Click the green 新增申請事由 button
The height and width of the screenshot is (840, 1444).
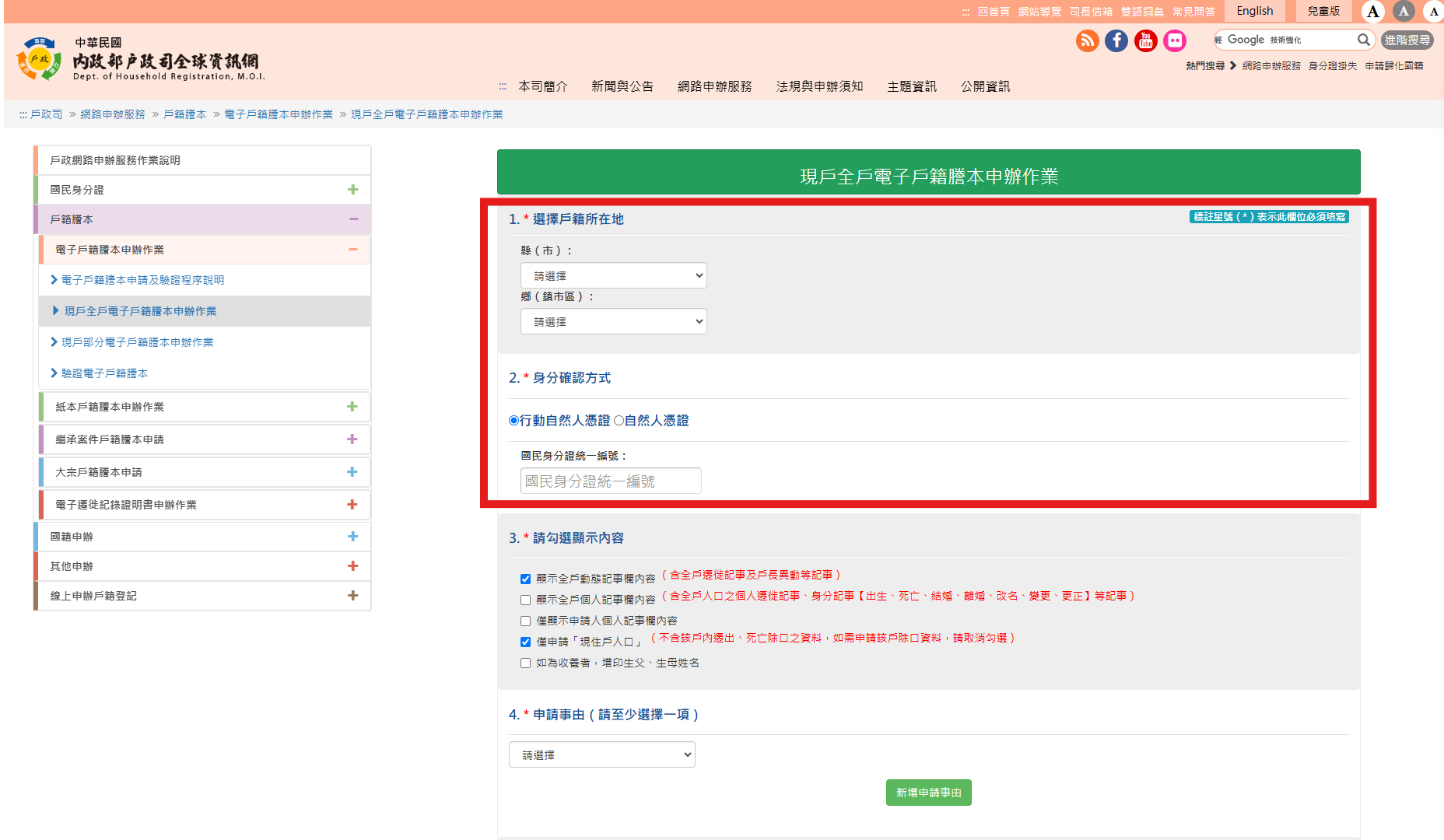coord(928,793)
